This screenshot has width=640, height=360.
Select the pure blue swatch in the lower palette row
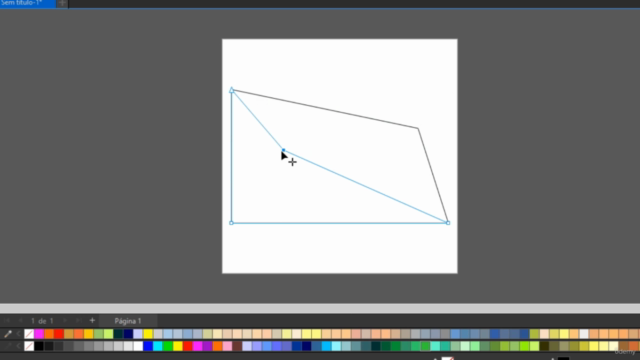click(x=148, y=346)
